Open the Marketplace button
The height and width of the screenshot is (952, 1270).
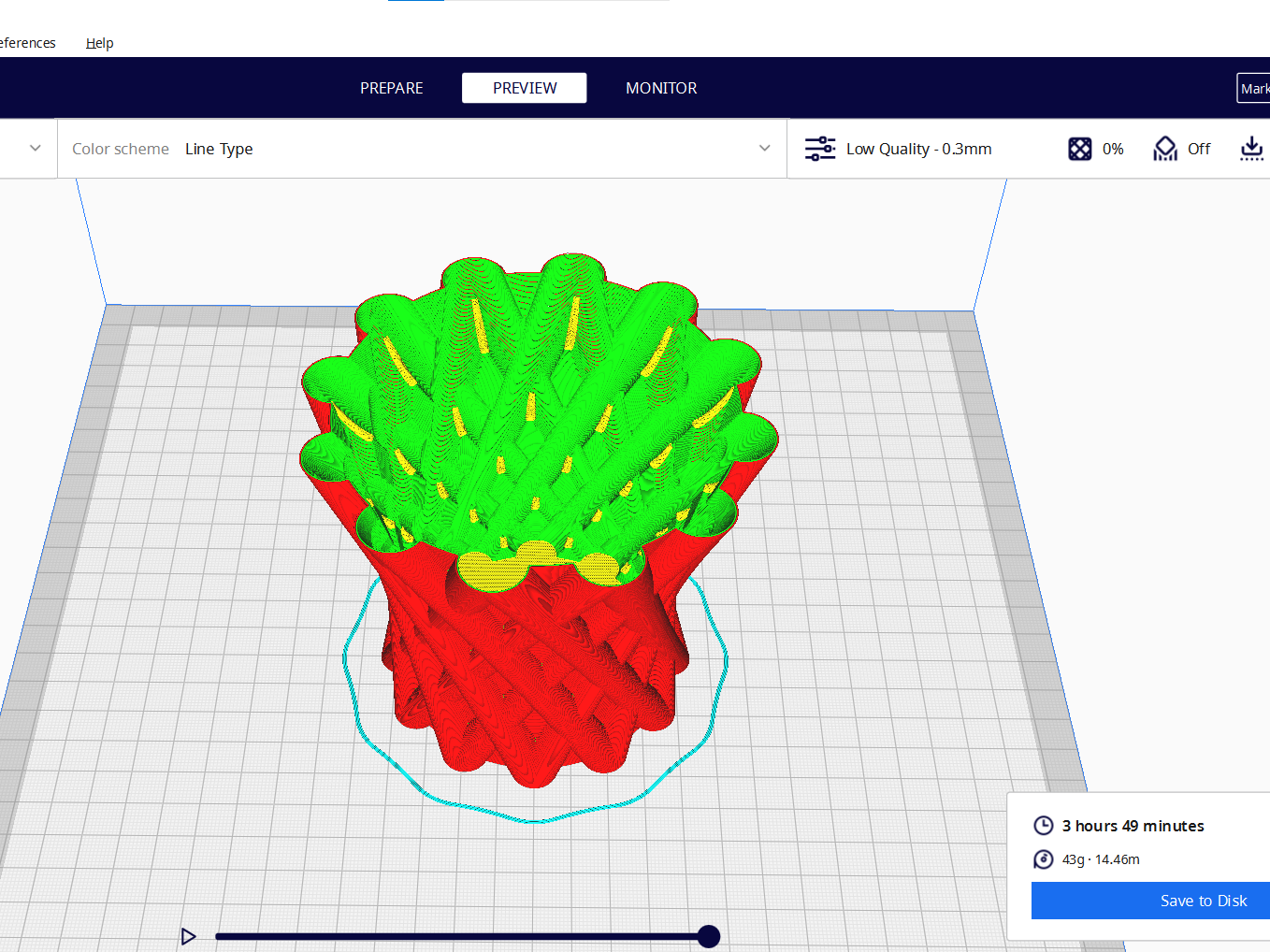coord(1253,88)
